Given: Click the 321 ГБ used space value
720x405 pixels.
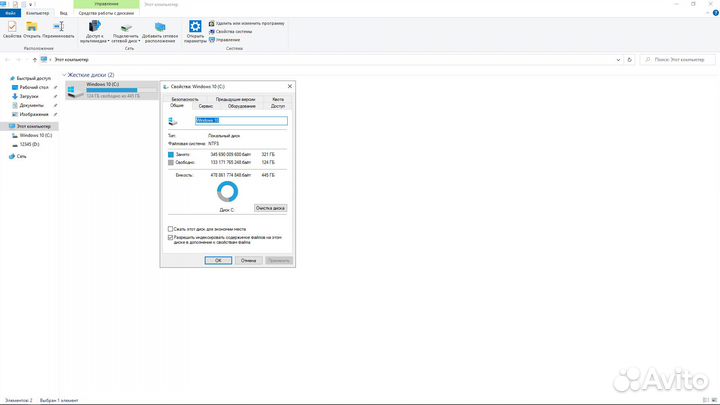Looking at the screenshot, I should pyautogui.click(x=268, y=155).
